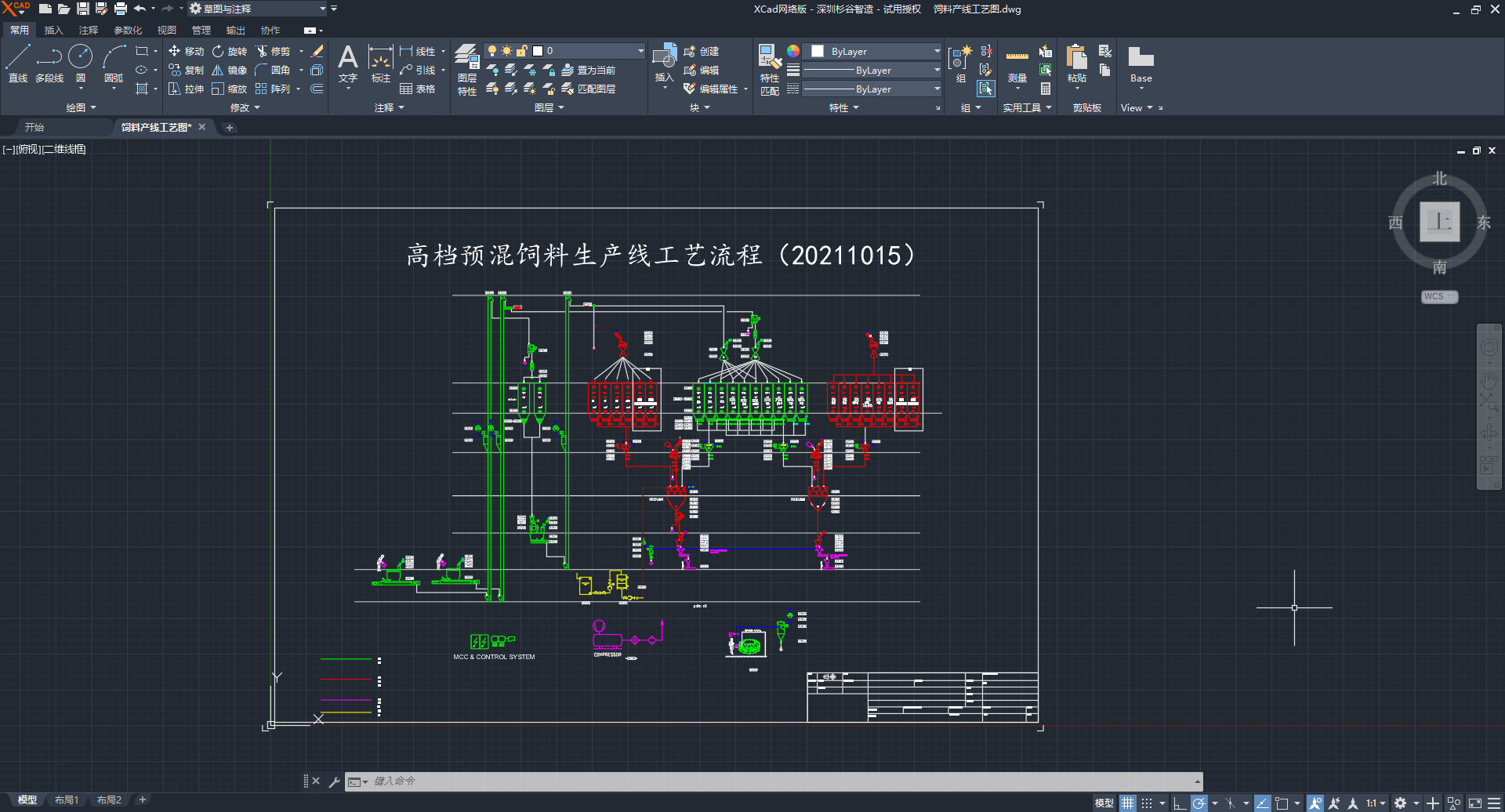This screenshot has width=1505, height=812.
Task: Expand the 绘图 (Draw) panel
Action: point(82,107)
